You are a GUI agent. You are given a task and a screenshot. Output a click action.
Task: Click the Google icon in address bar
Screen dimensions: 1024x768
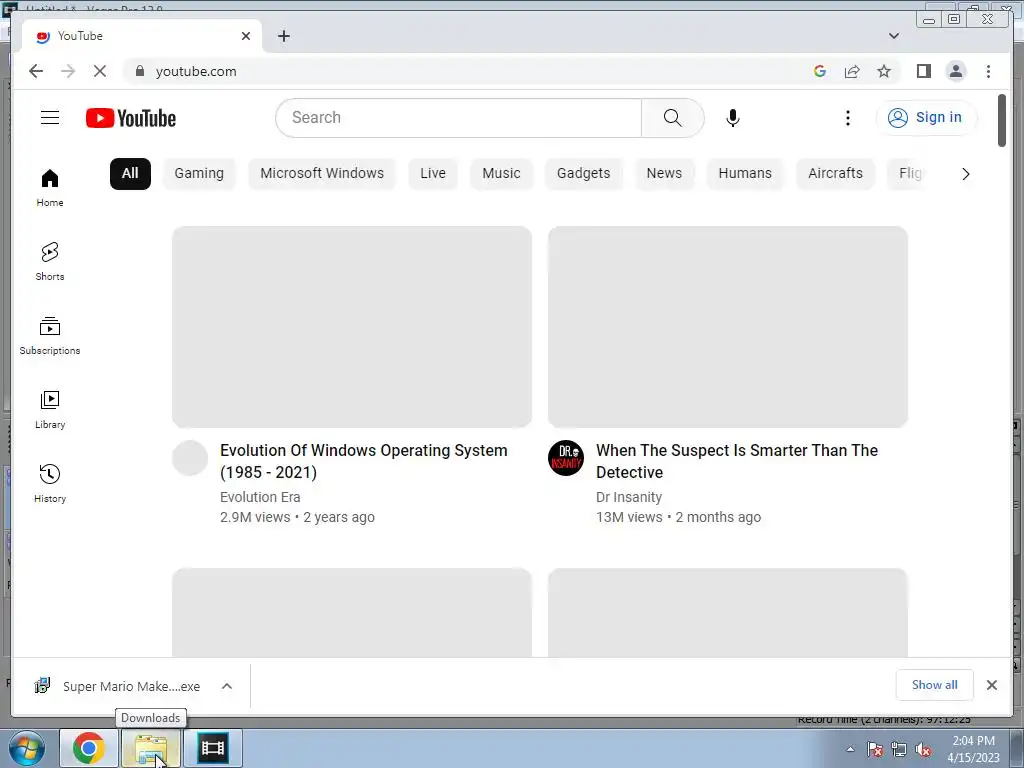pos(820,71)
